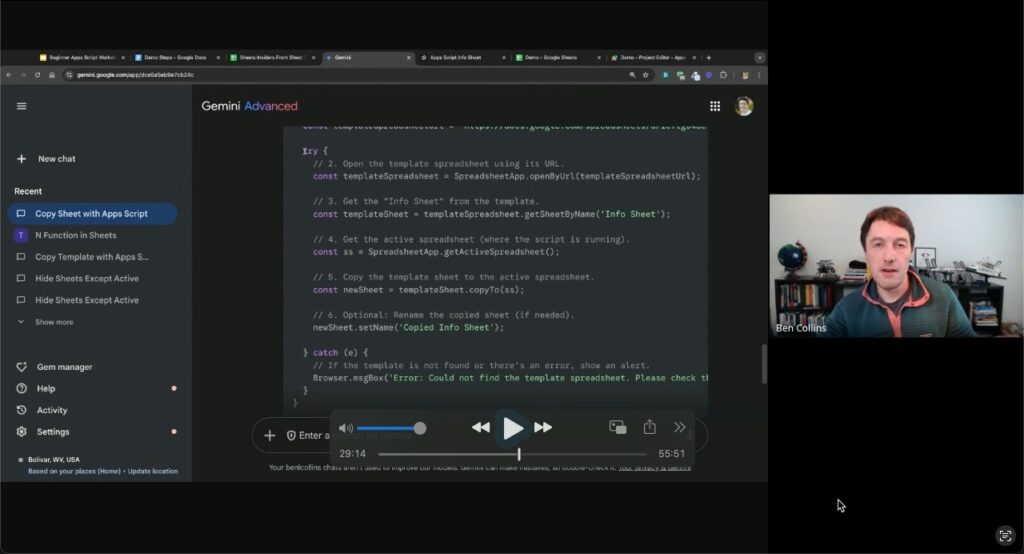Open Gem manager

55,367
